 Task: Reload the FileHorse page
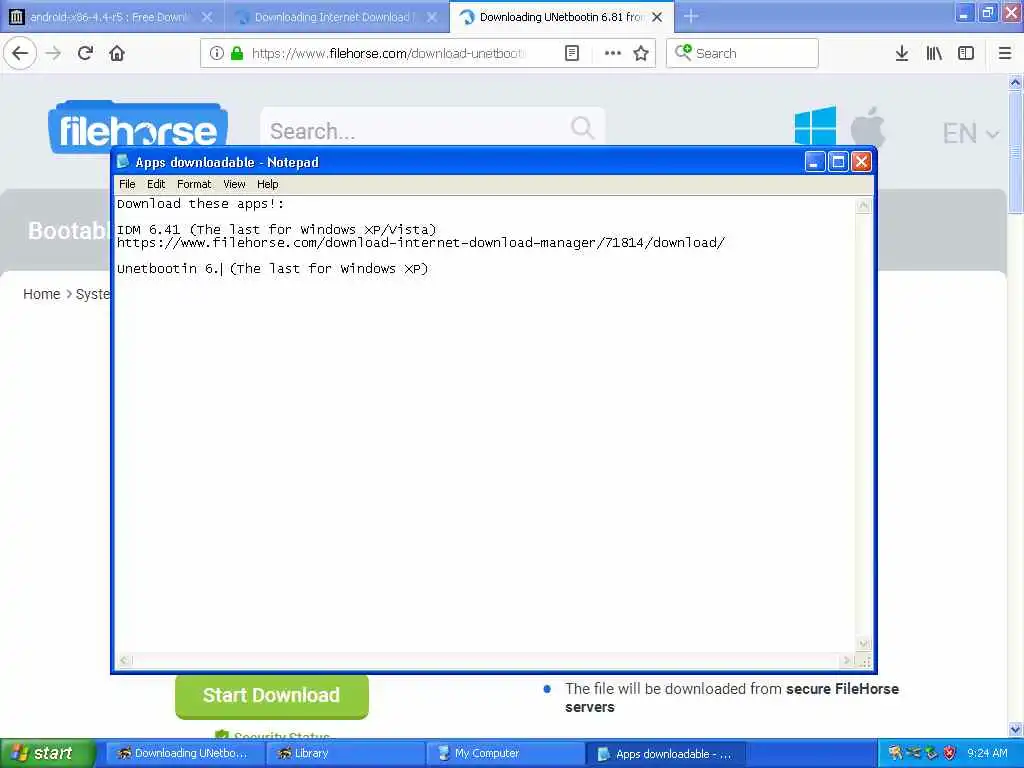click(x=86, y=53)
